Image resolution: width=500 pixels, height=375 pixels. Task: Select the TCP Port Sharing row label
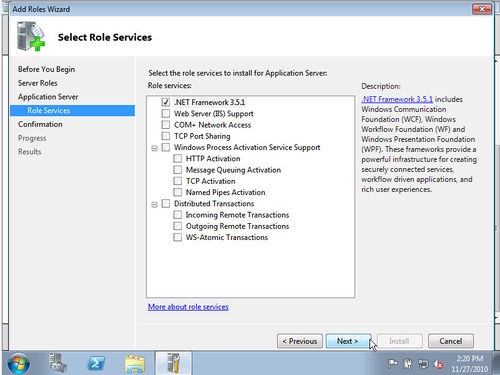tap(202, 136)
